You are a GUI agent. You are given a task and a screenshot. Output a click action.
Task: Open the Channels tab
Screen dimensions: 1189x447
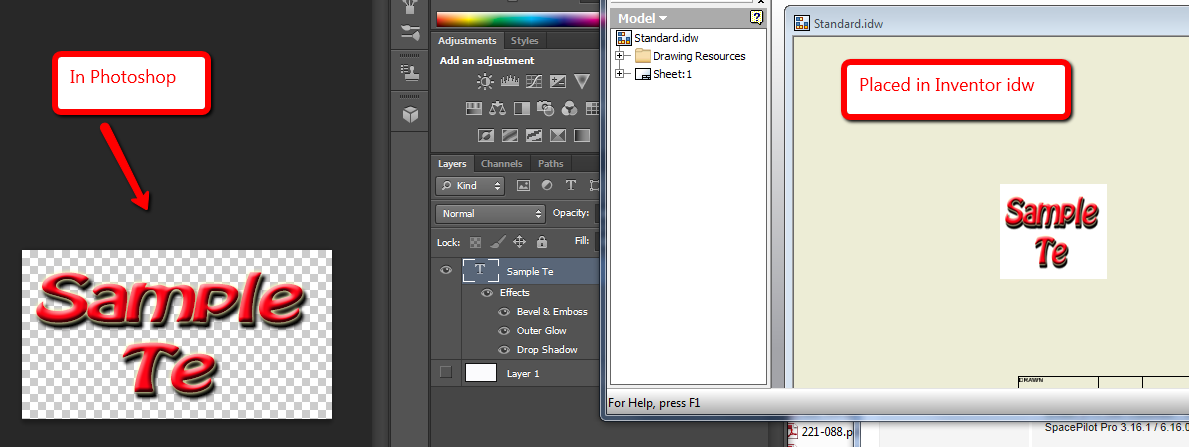[x=501, y=164]
